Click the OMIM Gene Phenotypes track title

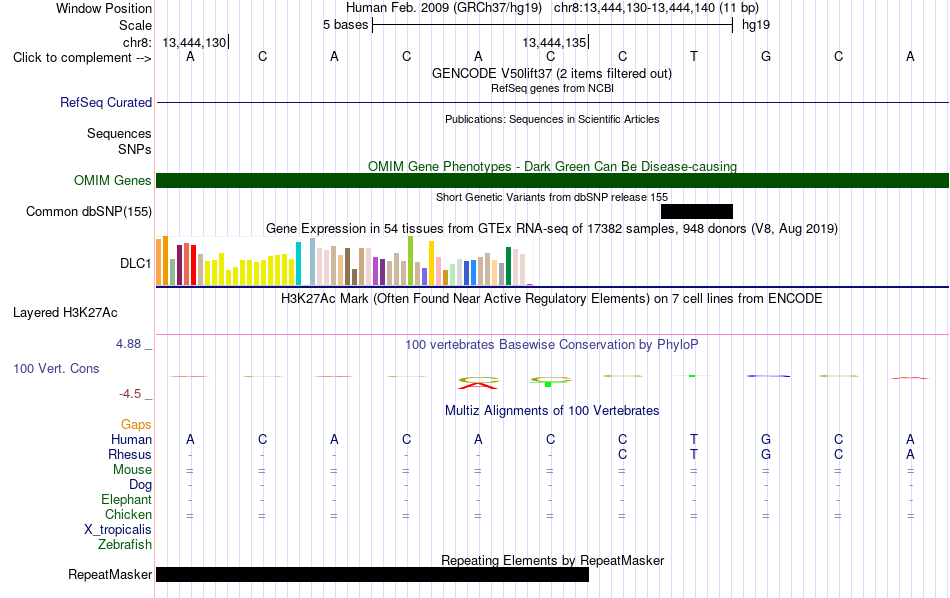tap(552, 167)
